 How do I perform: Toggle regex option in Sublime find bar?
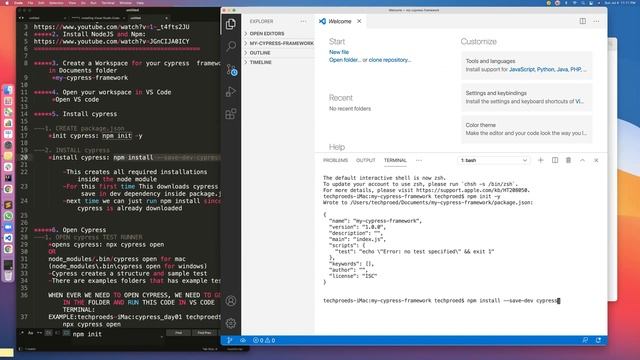22,333
